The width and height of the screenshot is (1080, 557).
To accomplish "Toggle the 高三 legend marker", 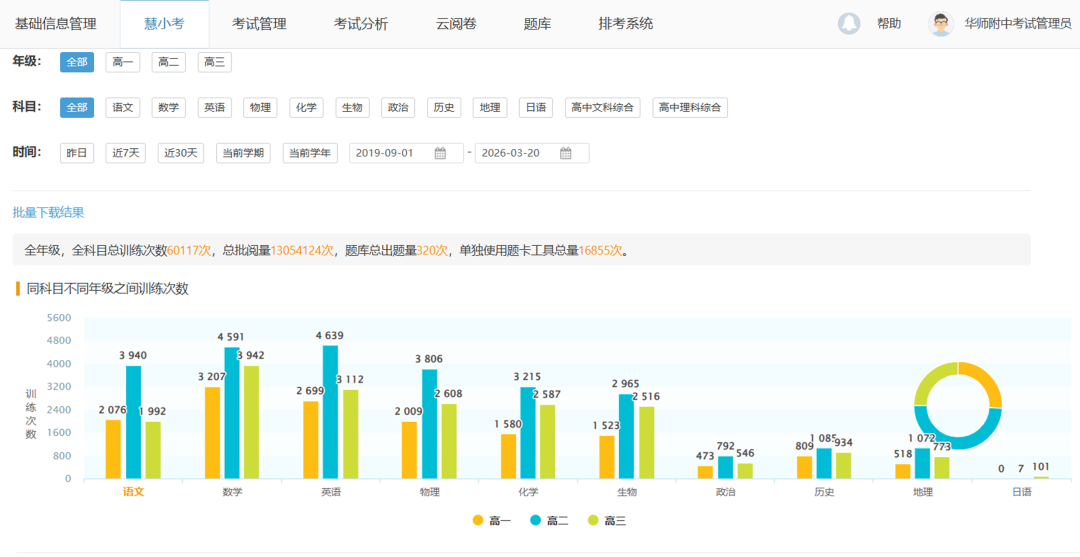I will pyautogui.click(x=593, y=521).
